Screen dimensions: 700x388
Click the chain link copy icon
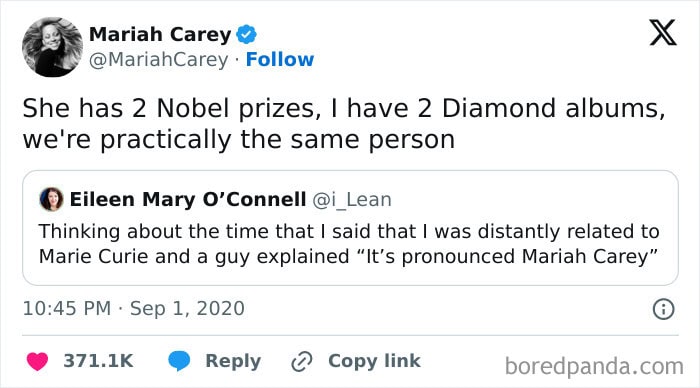302,361
